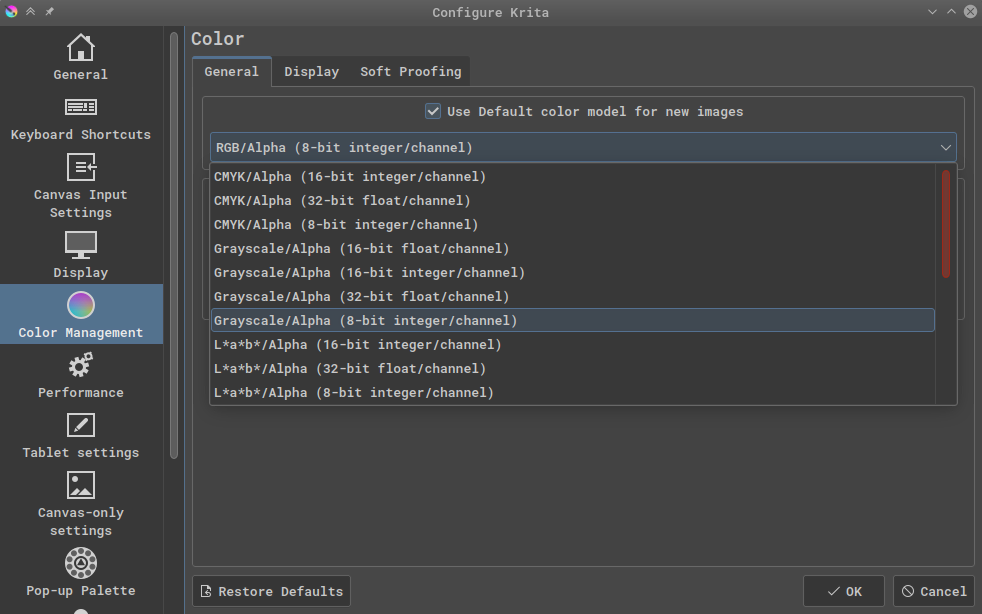Click the sidebar category list scrollbar
Viewport: 982px width, 614px height.
pos(174,246)
